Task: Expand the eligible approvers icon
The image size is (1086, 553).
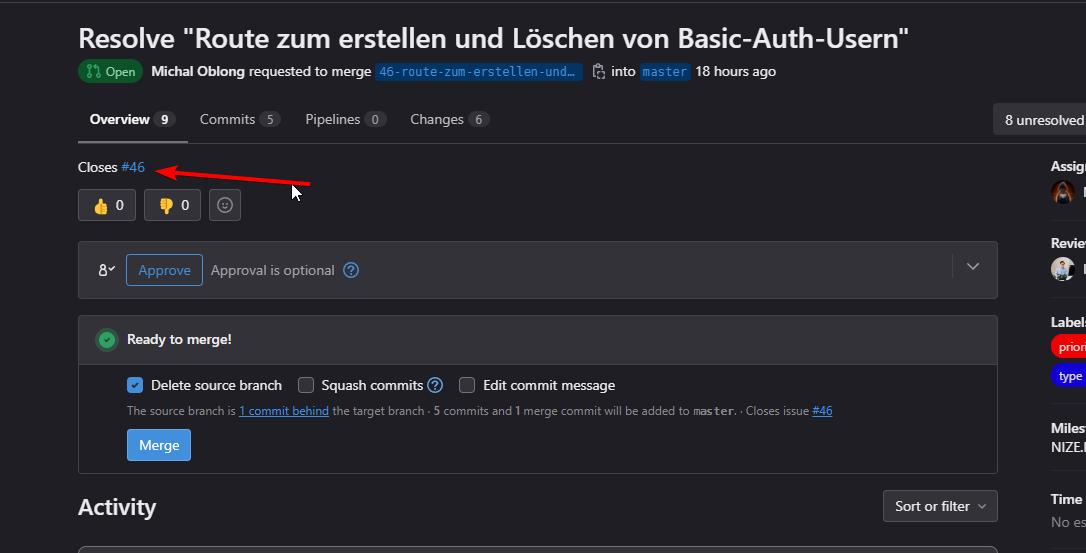Action: (106, 270)
